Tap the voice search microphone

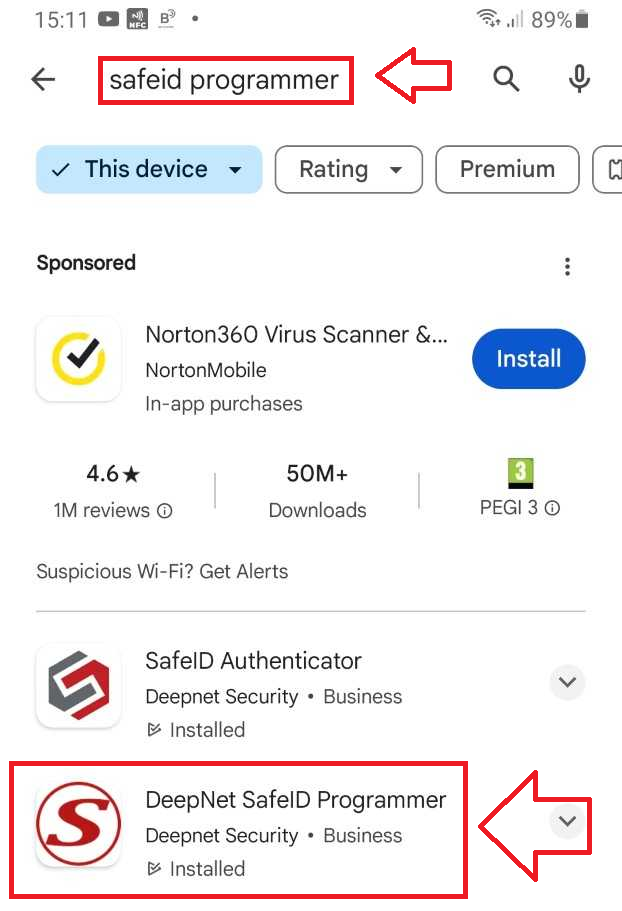point(579,80)
